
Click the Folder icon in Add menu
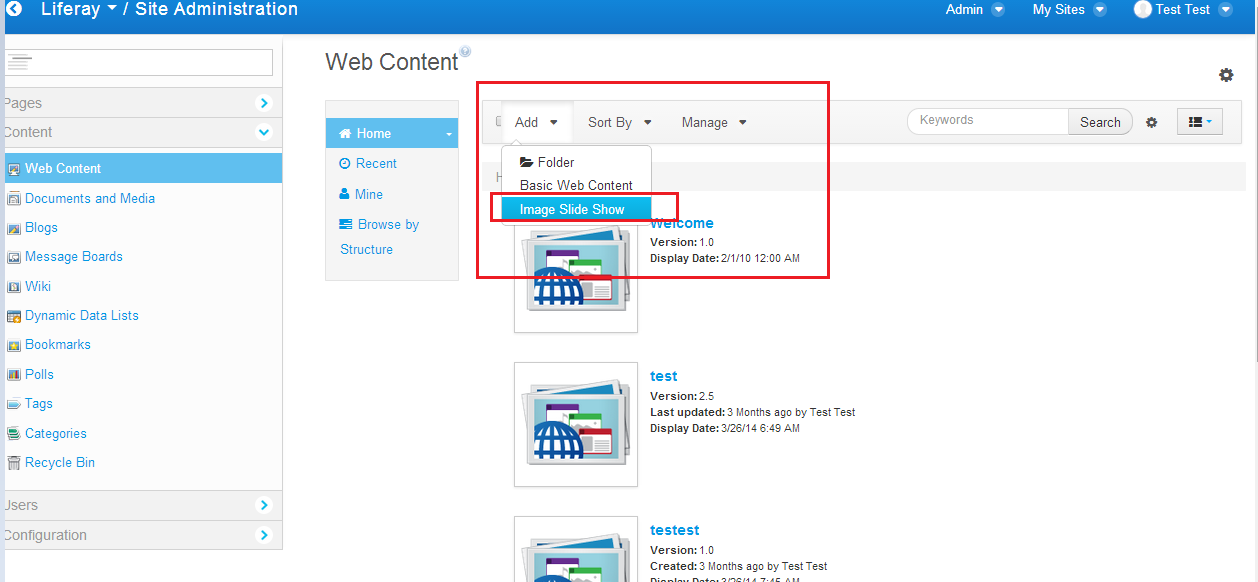(526, 162)
